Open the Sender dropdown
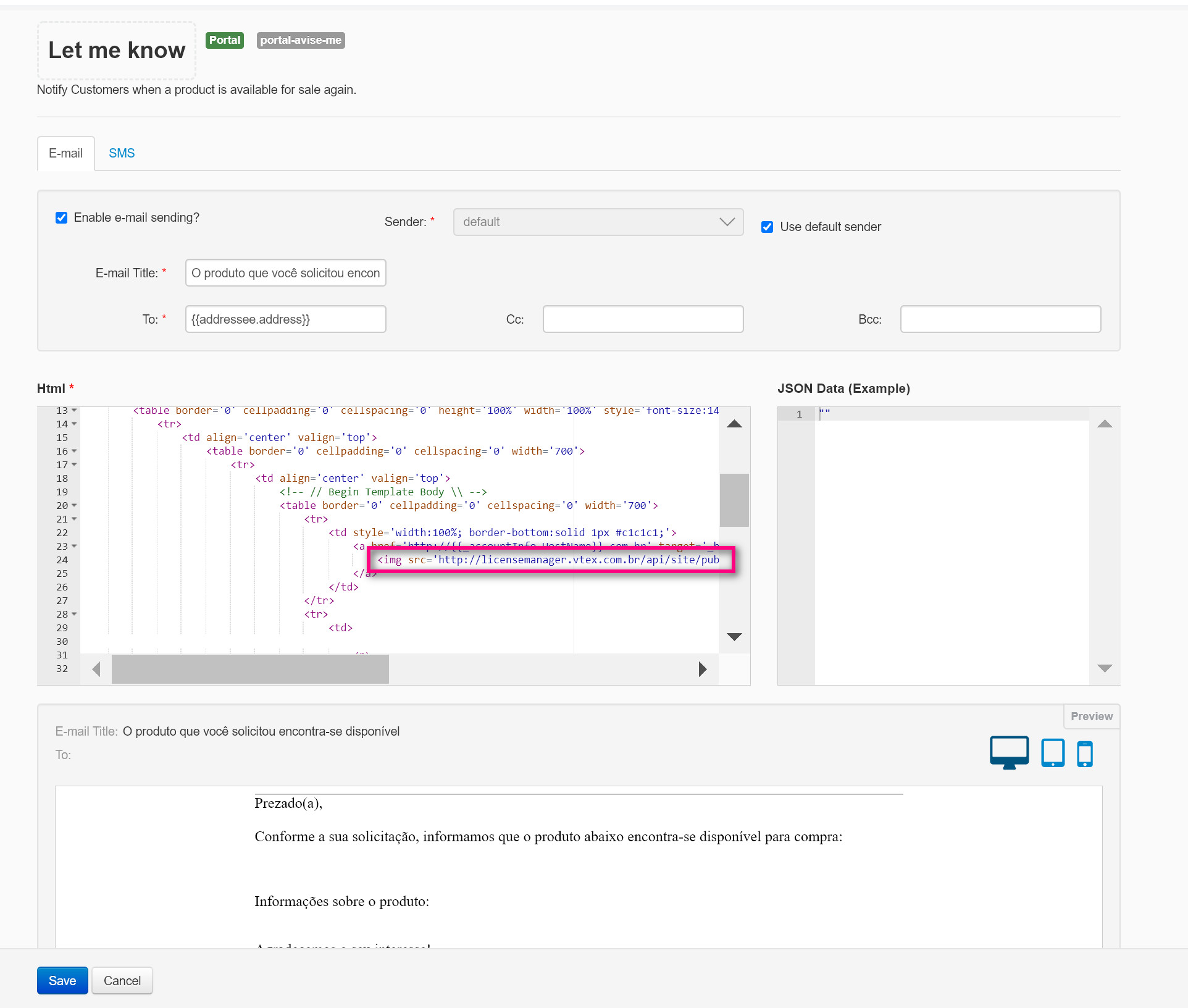The image size is (1188, 1008). 598,222
